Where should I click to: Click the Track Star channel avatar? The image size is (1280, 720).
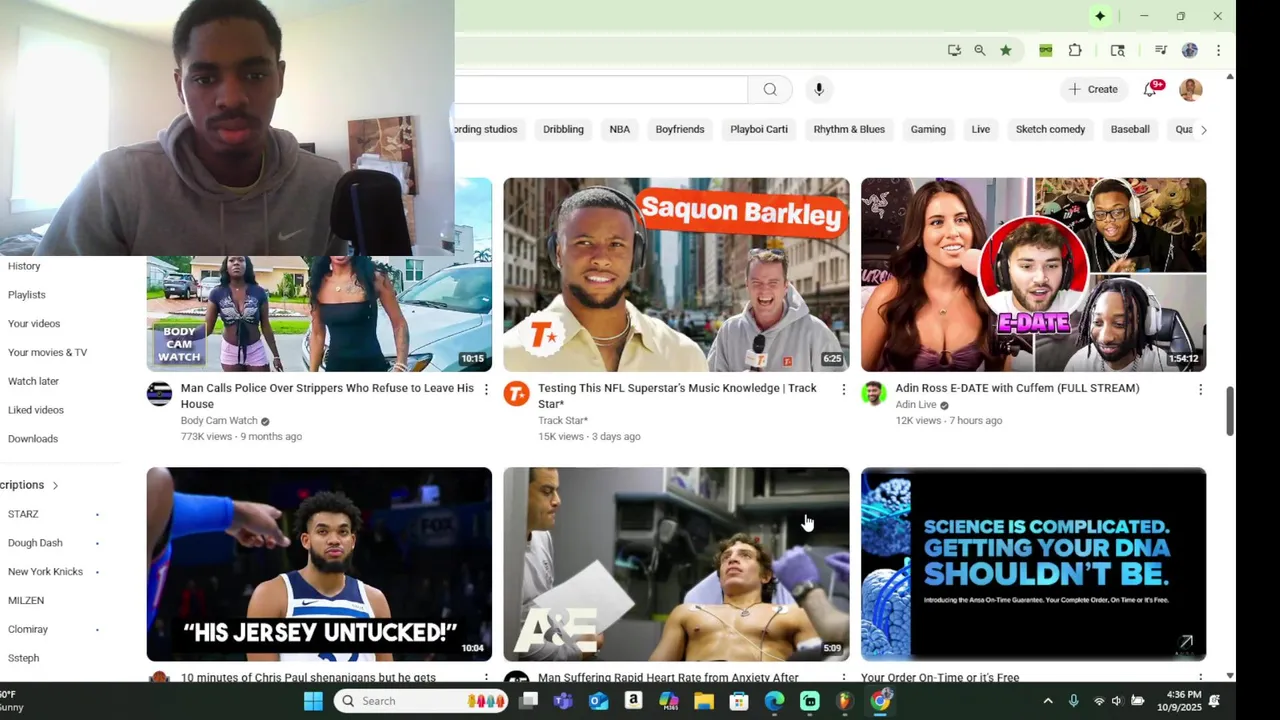click(x=516, y=393)
